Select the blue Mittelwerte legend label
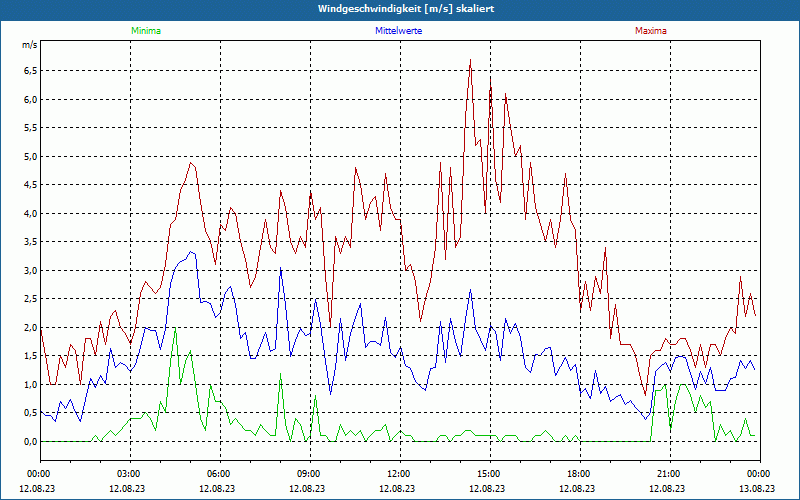This screenshot has width=800, height=500. [x=398, y=31]
